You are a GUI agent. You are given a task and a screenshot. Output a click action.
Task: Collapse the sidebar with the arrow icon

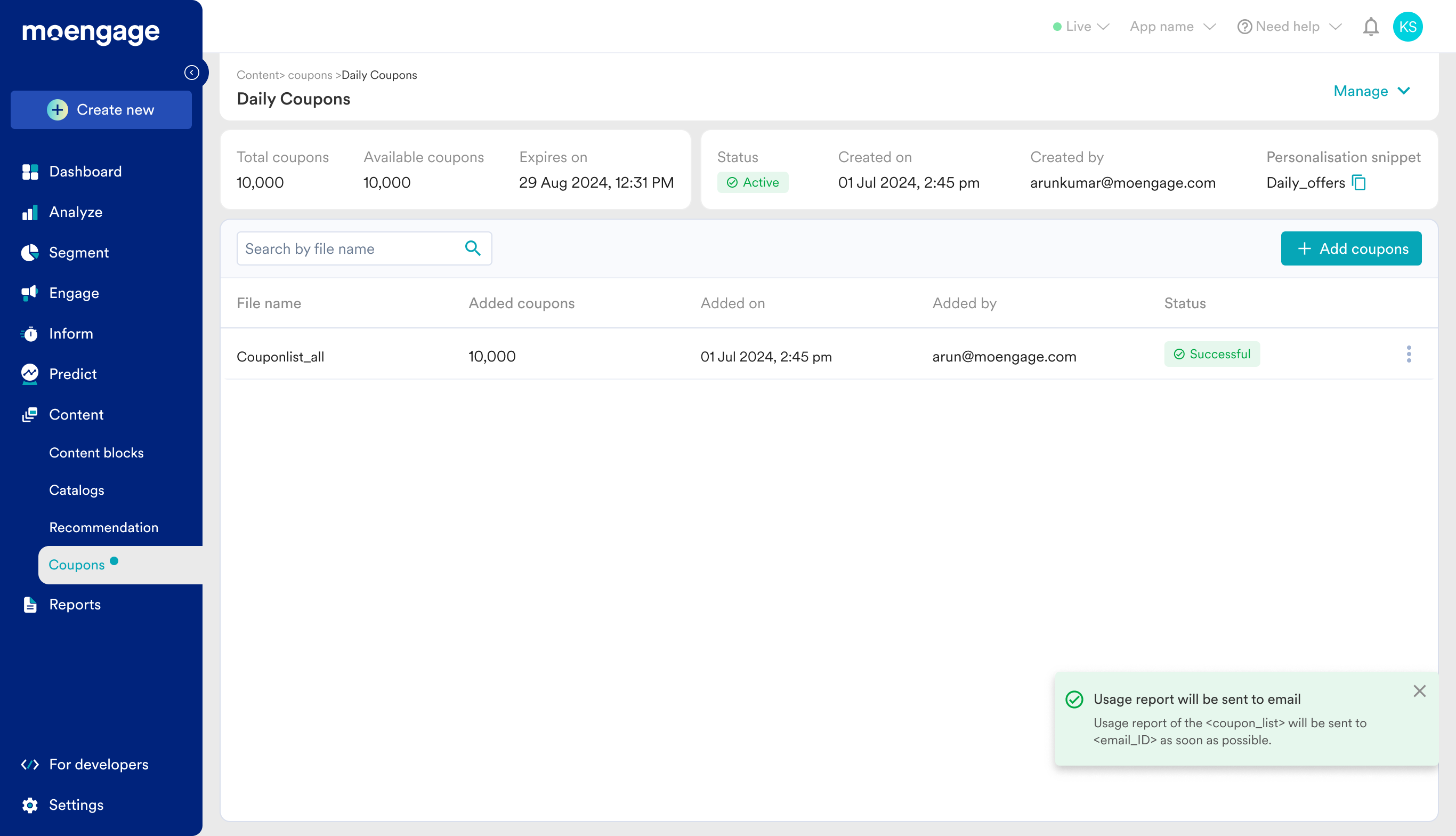click(x=192, y=73)
